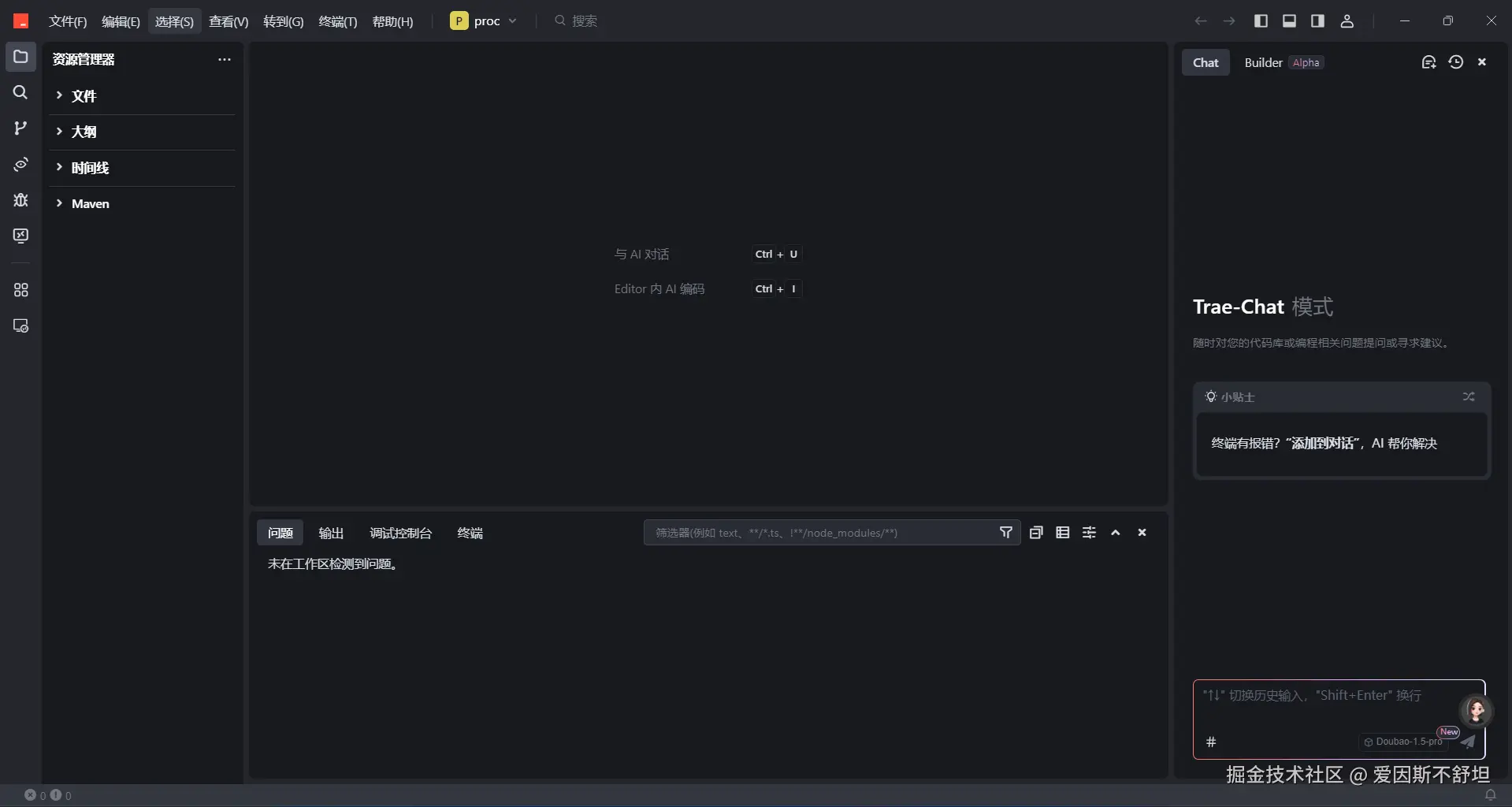Click the 资源管理器 panel title
The width and height of the screenshot is (1512, 807).
84,59
